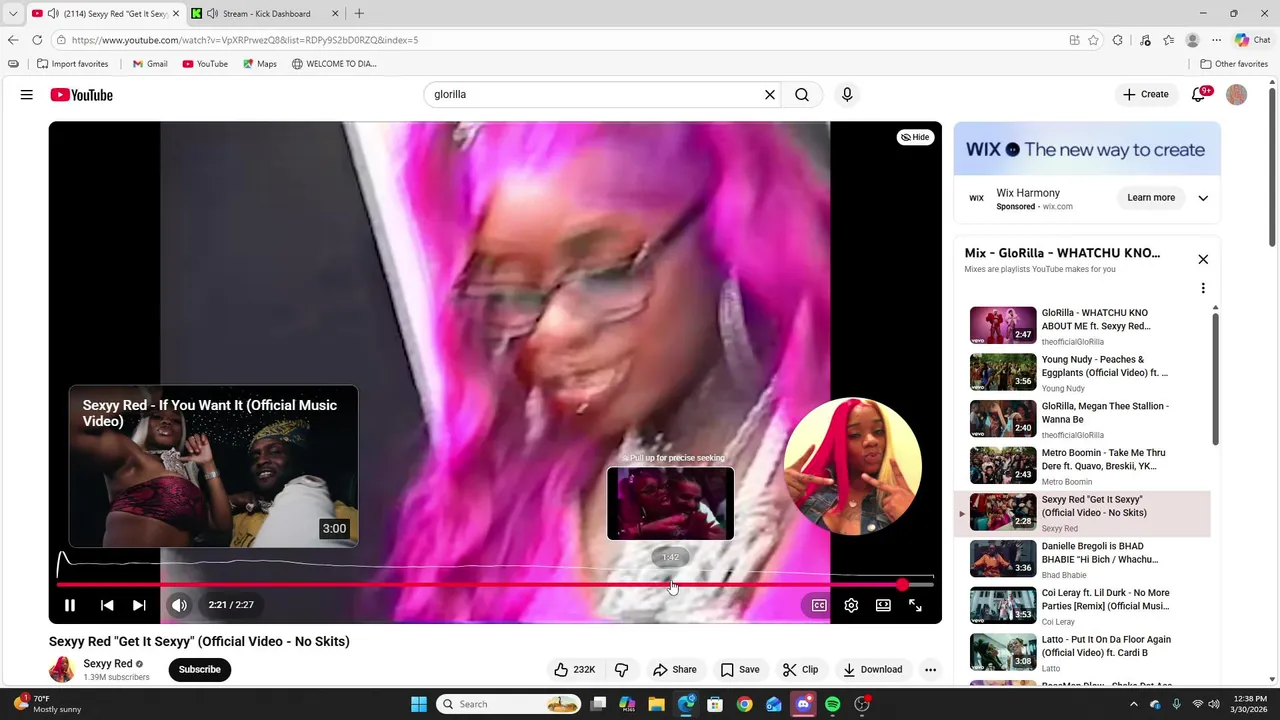Open suggested If You Want It video card

(213, 466)
